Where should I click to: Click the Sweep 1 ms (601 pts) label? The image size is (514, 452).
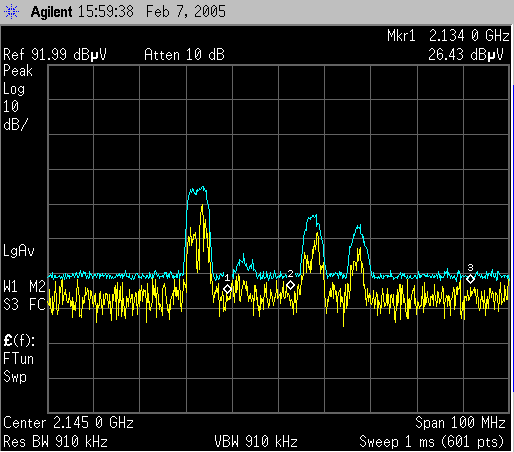432,442
